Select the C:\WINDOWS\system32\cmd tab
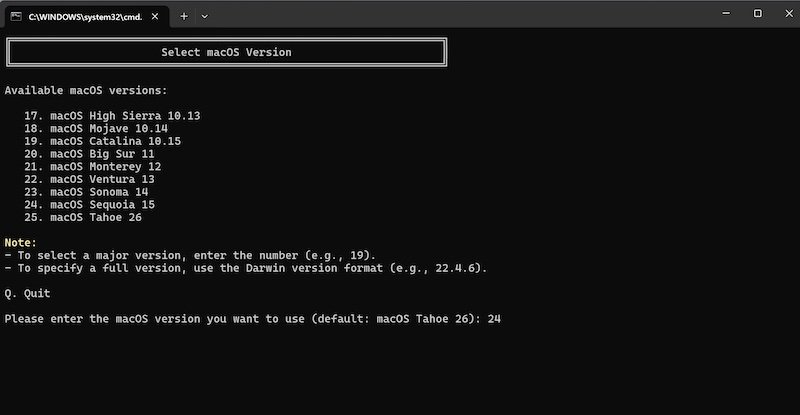Viewport: 800px width, 415px height. coord(86,16)
